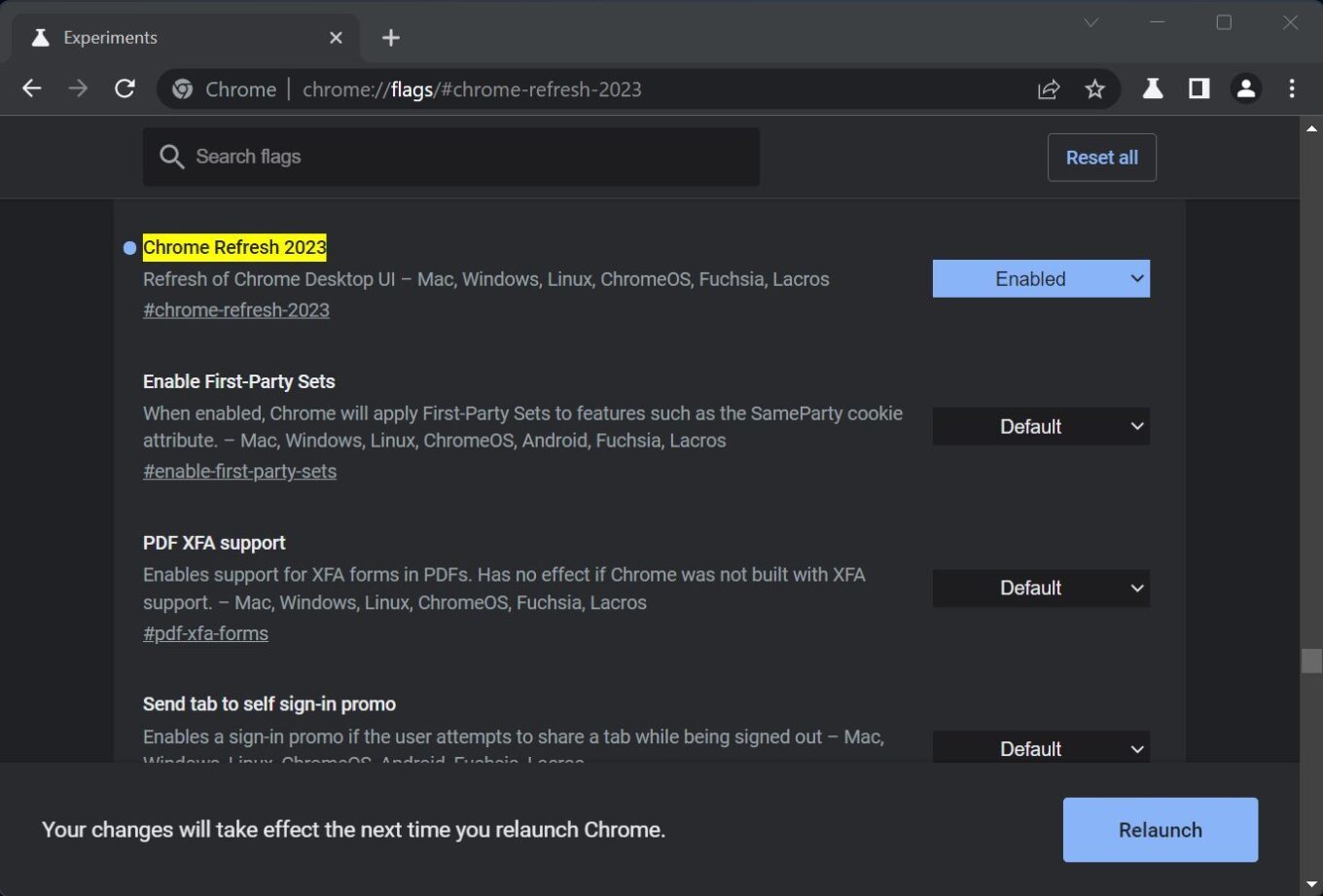Go back using the back arrow

pos(32,89)
